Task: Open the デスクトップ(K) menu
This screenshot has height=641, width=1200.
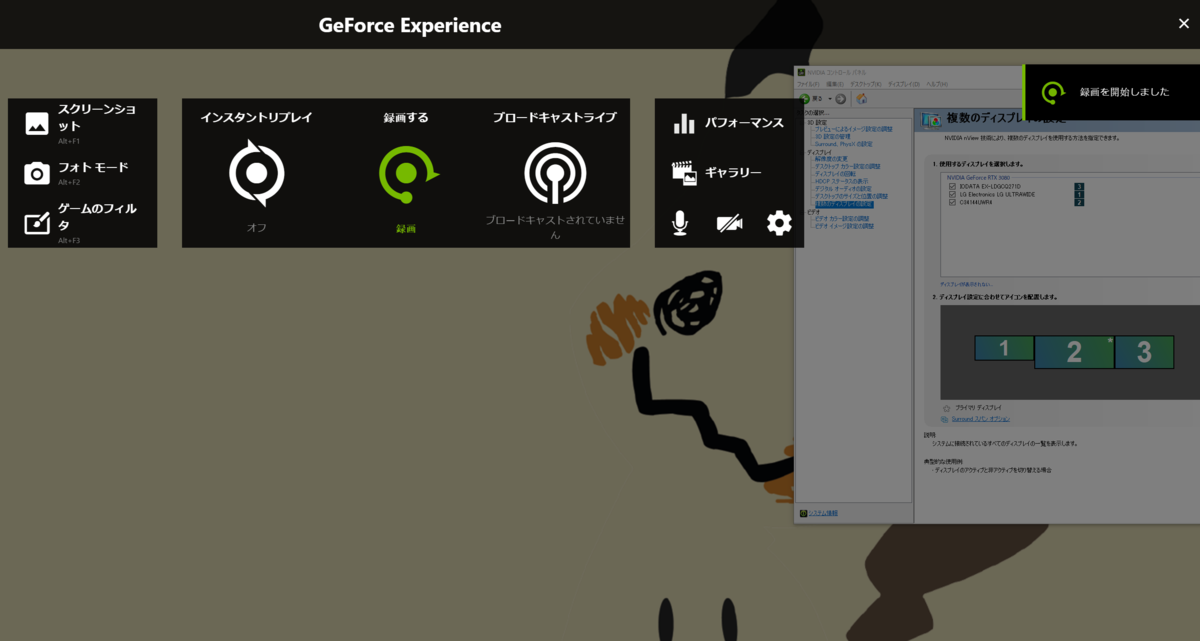Action: (864, 85)
